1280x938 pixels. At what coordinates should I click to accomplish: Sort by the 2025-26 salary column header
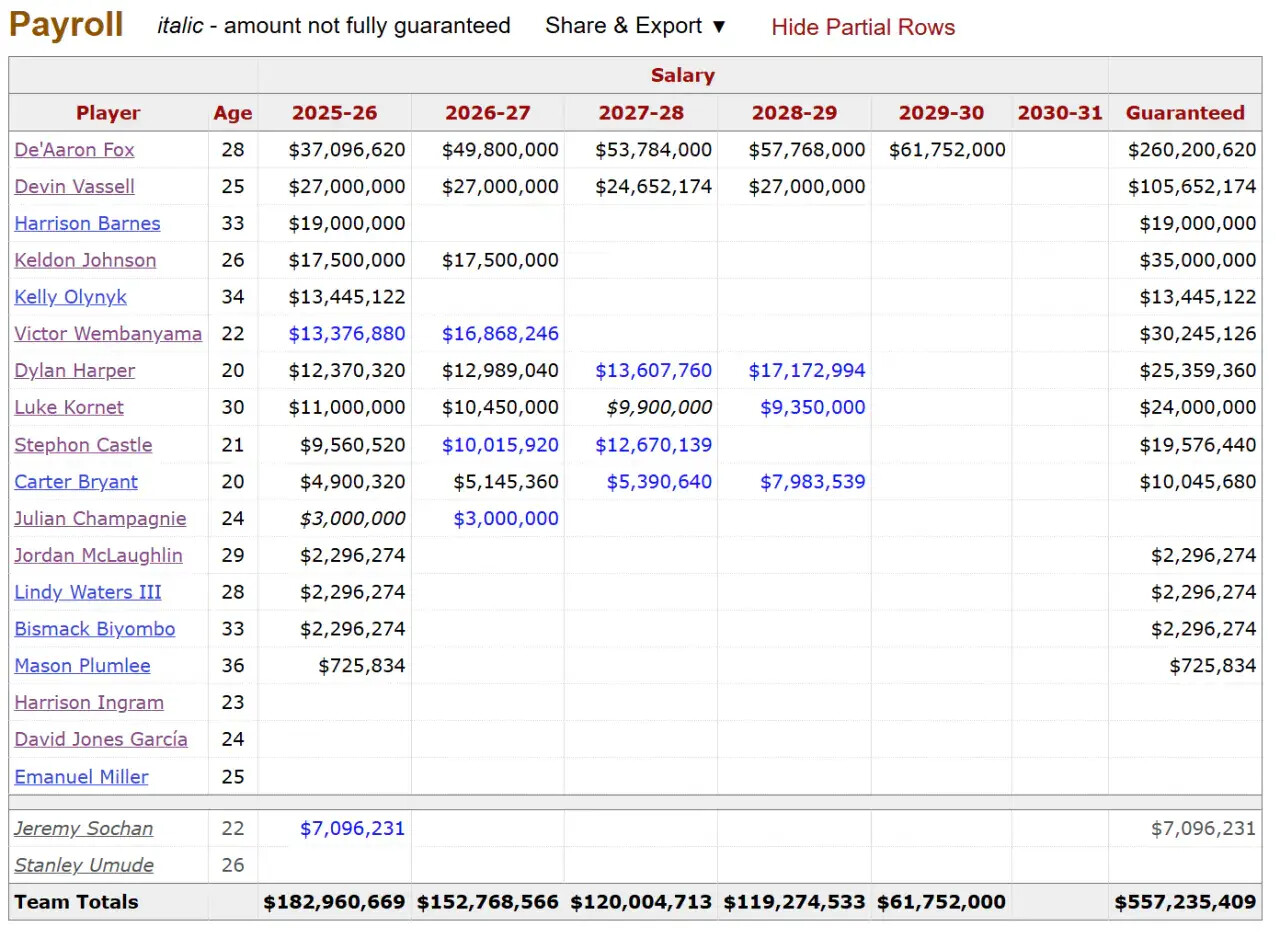pos(335,113)
